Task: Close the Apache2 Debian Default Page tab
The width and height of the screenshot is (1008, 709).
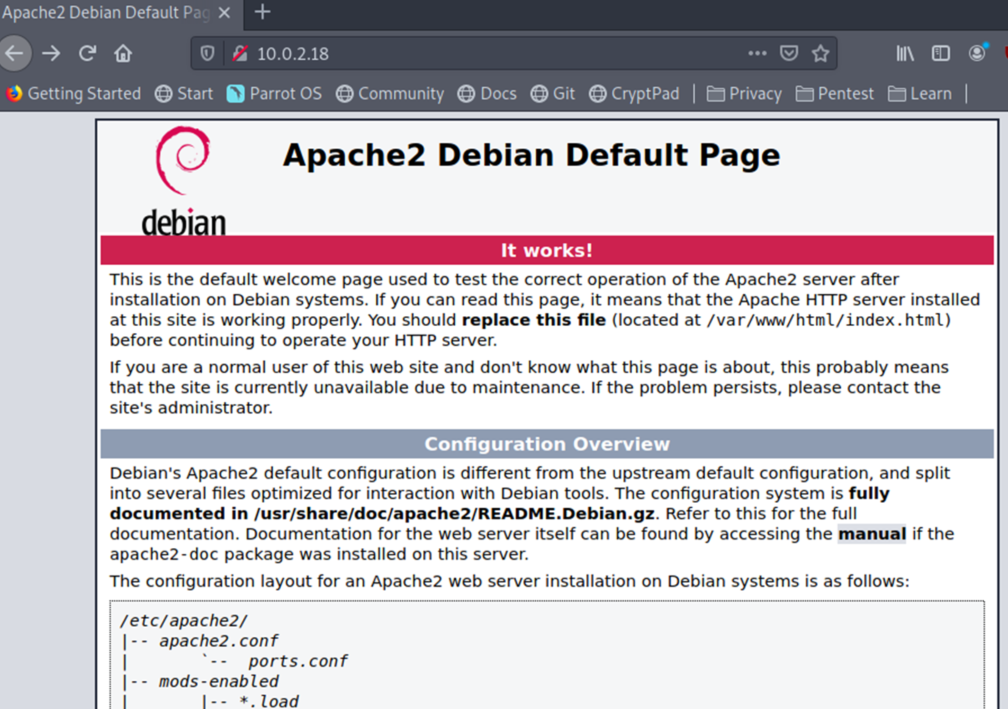Action: (224, 13)
